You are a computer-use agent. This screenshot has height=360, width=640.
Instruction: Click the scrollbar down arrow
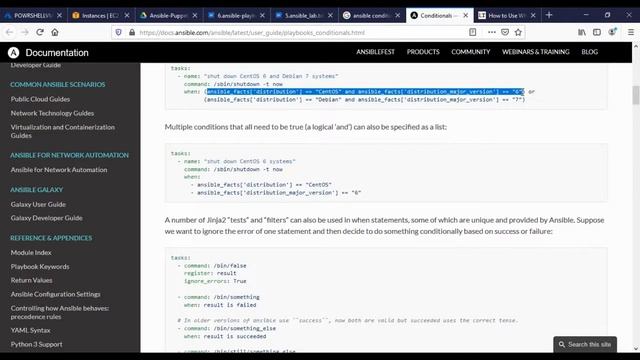[x=636, y=349]
